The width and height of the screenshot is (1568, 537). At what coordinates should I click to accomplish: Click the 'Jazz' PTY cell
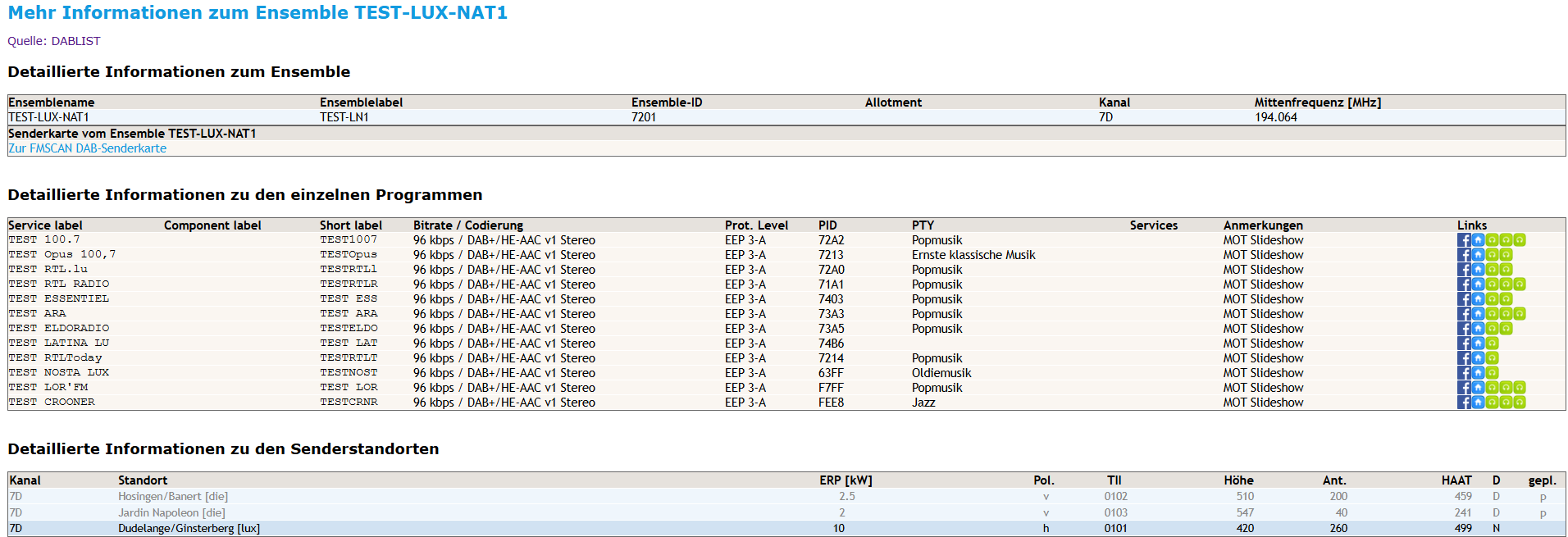[x=923, y=403]
